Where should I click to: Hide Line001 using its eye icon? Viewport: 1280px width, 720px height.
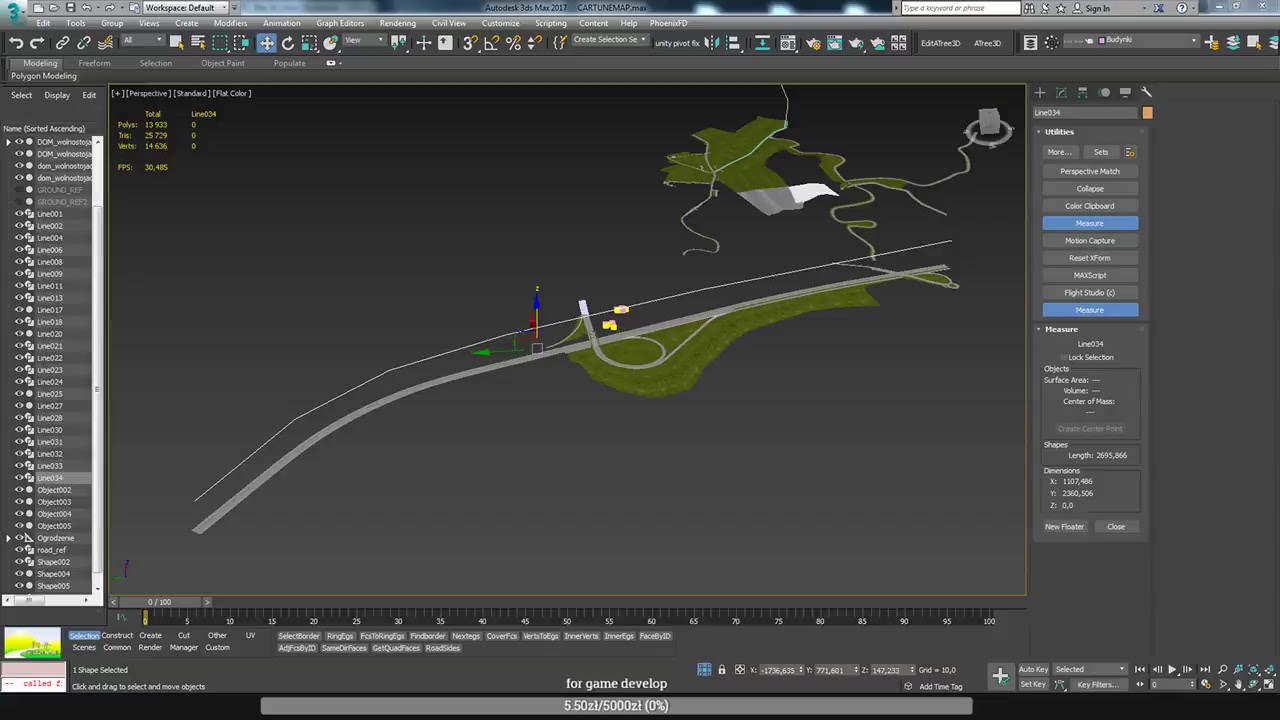point(18,214)
